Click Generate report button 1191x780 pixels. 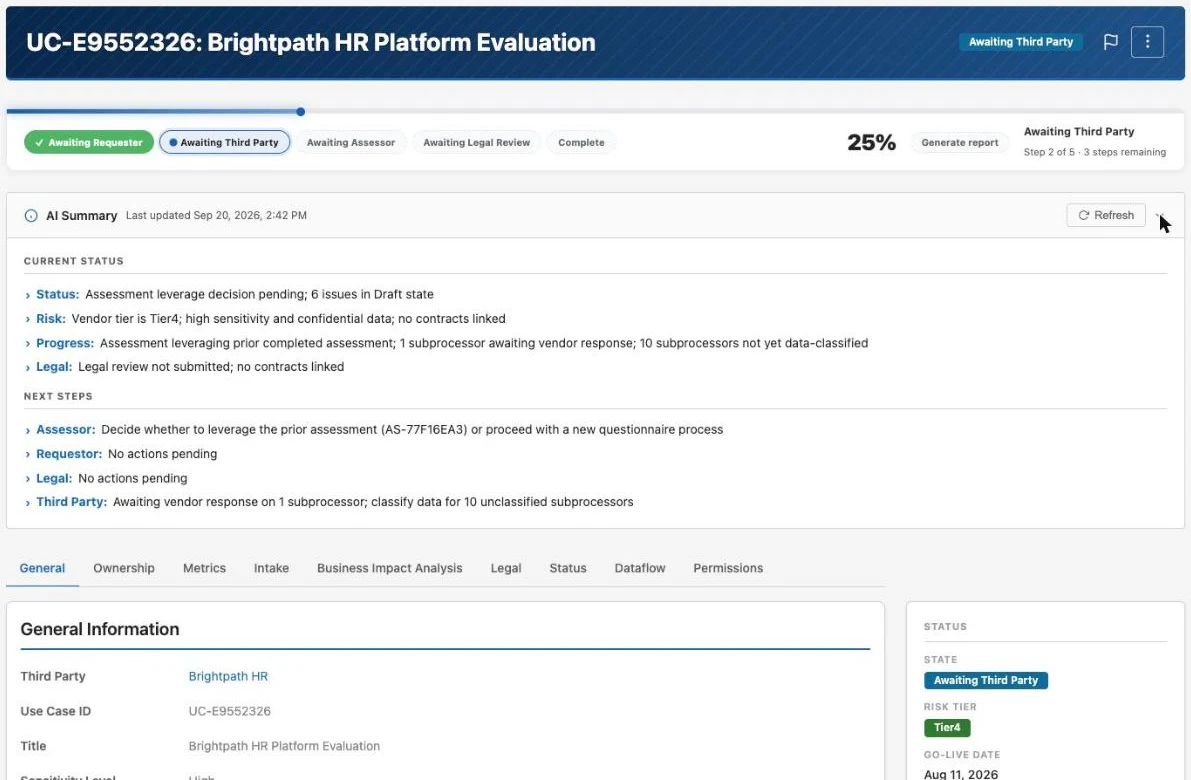coord(959,142)
